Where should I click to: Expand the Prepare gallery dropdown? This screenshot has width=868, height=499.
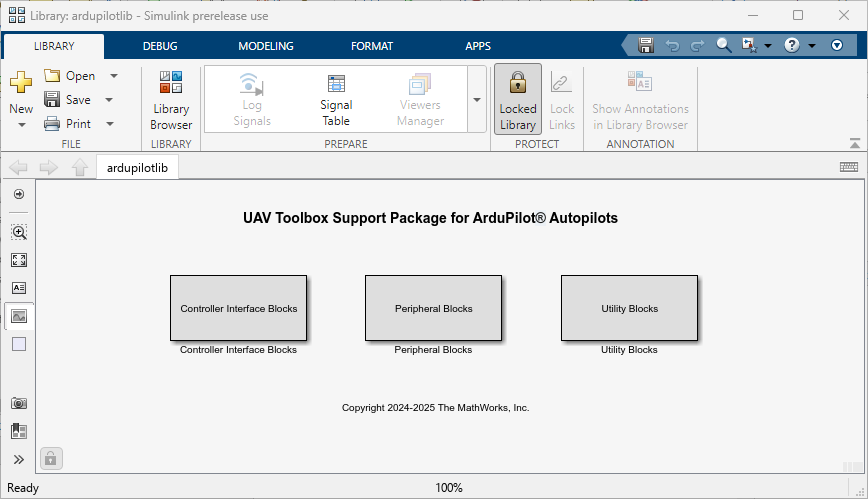click(x=477, y=100)
